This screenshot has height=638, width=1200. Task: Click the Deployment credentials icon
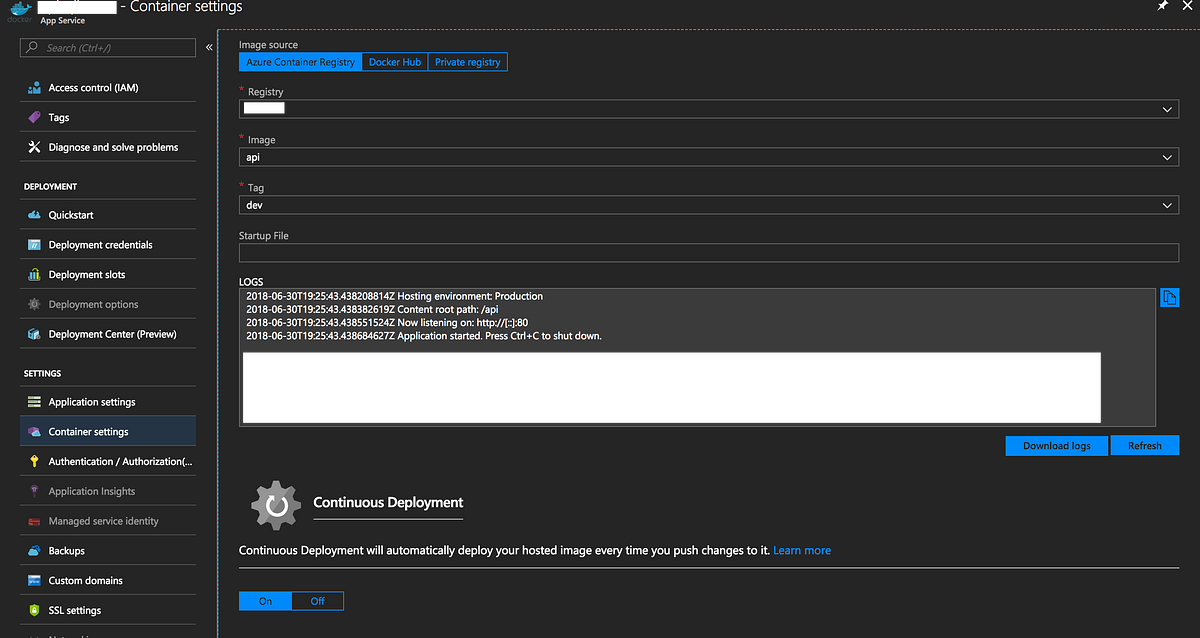point(34,245)
